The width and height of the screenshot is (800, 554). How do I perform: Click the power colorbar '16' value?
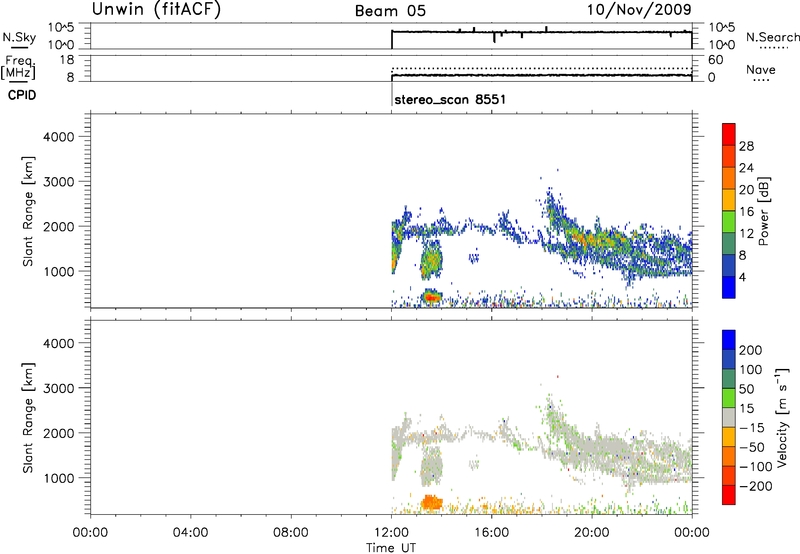(x=746, y=212)
